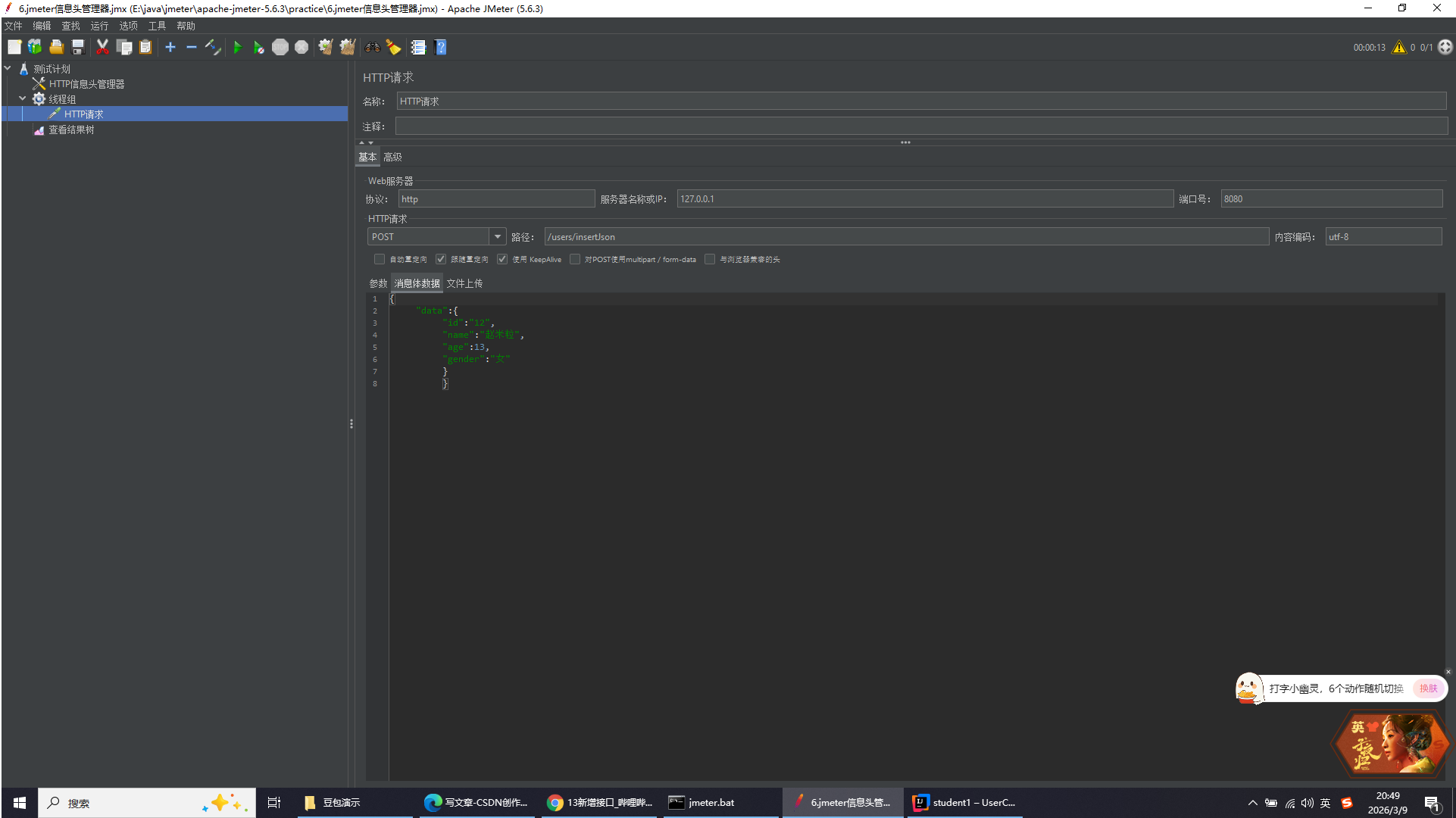Switch to the 参数 tab
Screen dimensions: 1456x818
[378, 283]
